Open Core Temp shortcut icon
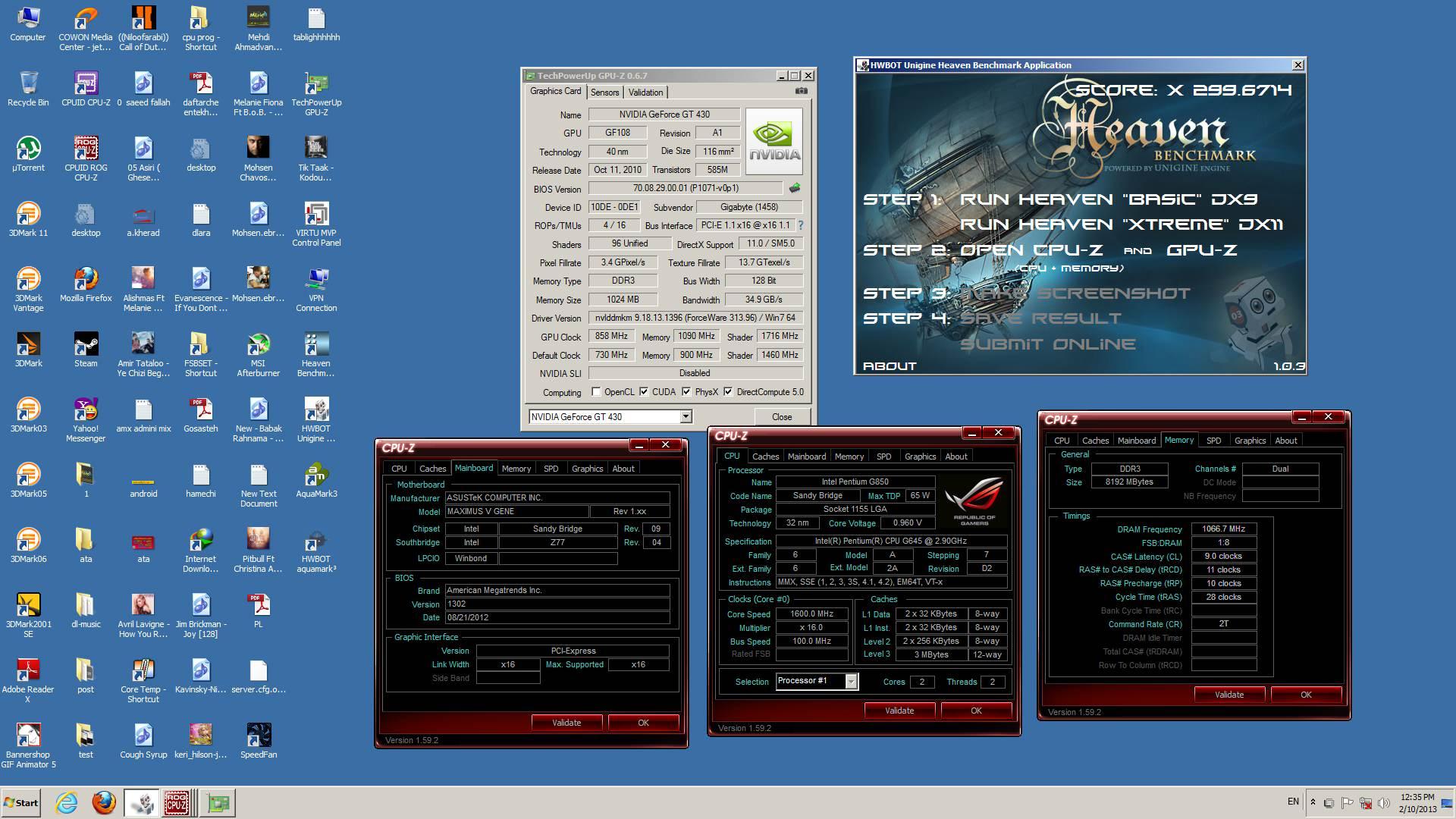Screen dimensions: 1456x819 [x=143, y=680]
